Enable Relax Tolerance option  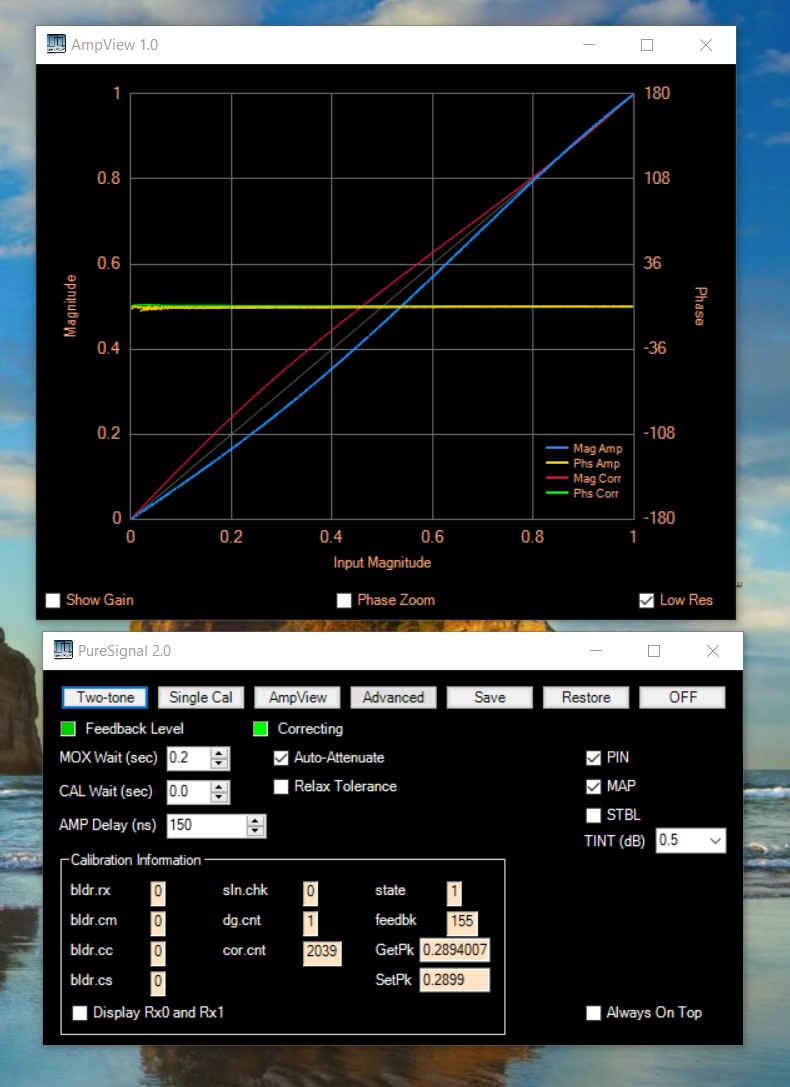click(x=281, y=787)
